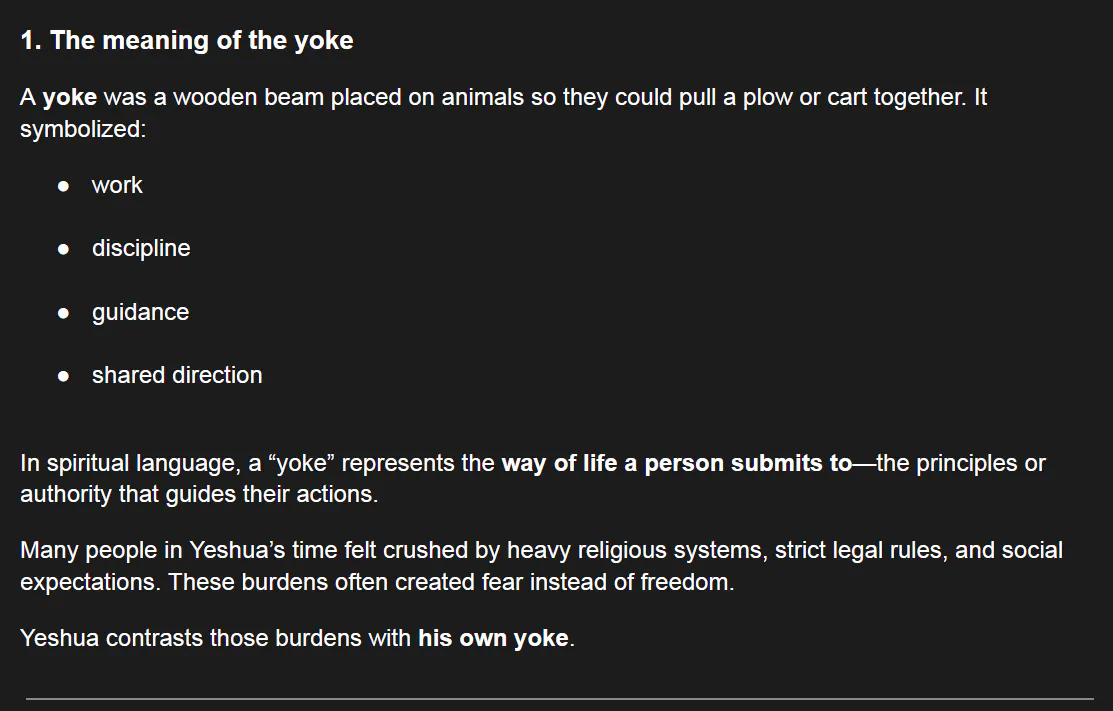Screen dimensions: 1113x711
Task: Click the bullet dot beside "guidance"
Action: 64,313
